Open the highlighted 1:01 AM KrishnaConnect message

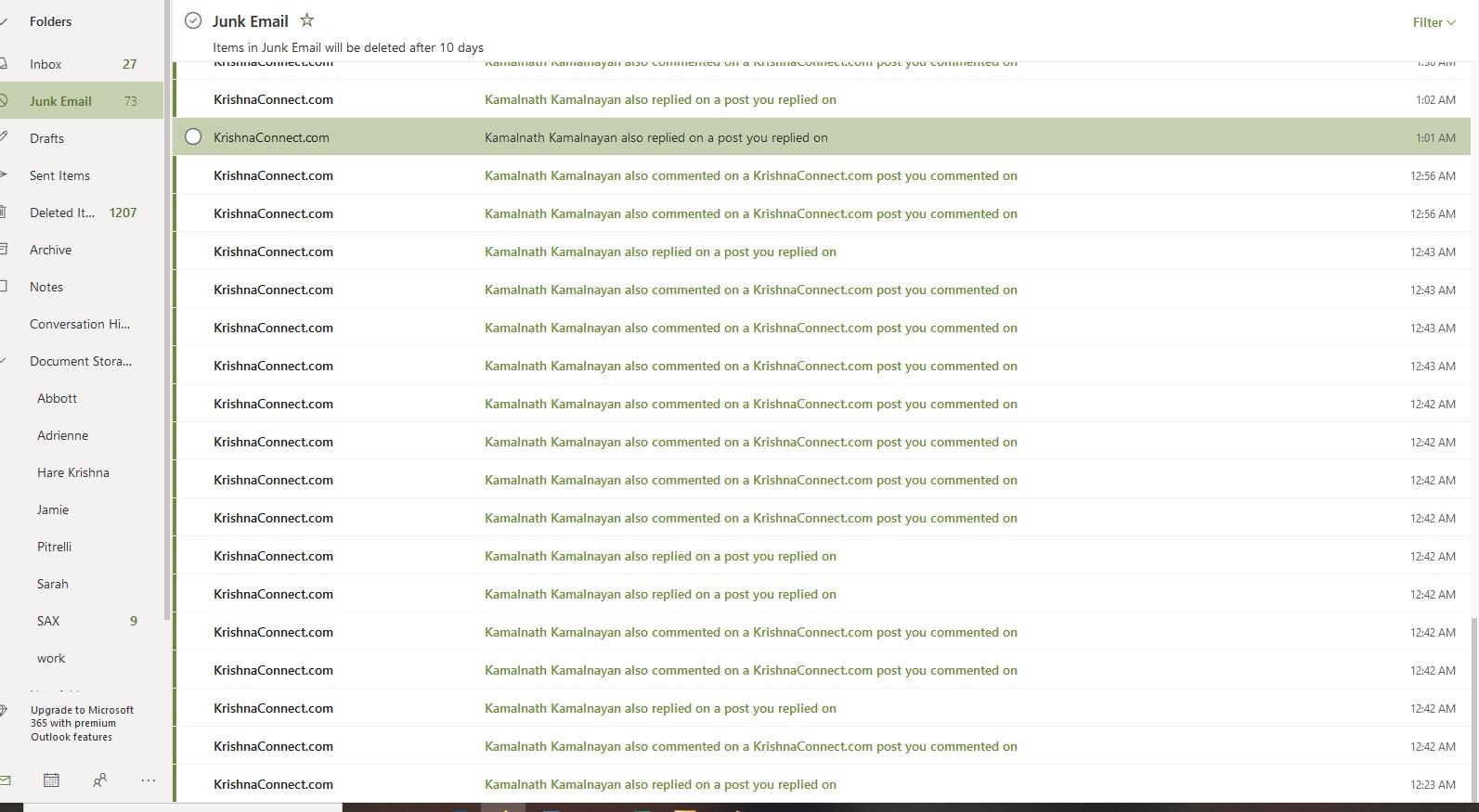coord(822,137)
